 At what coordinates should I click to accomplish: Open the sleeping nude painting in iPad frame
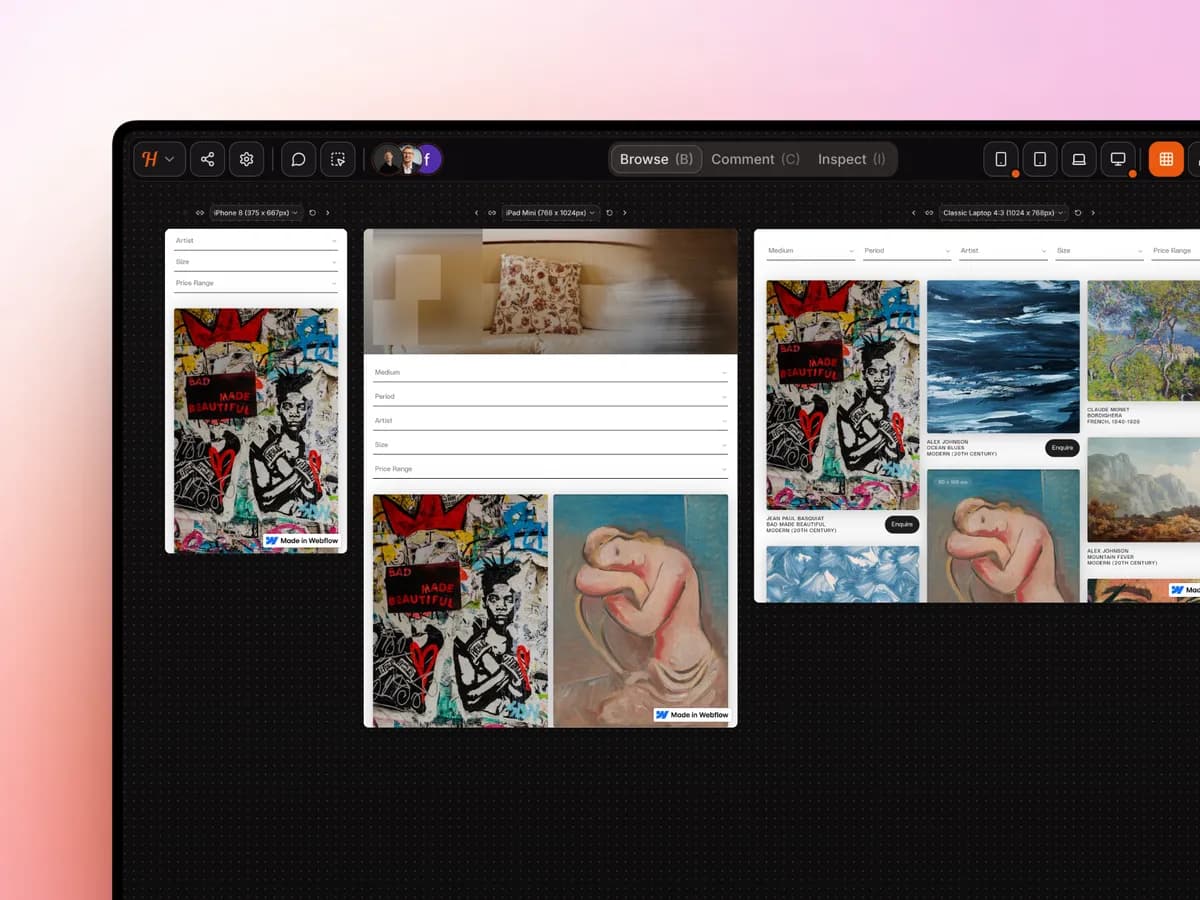[641, 610]
